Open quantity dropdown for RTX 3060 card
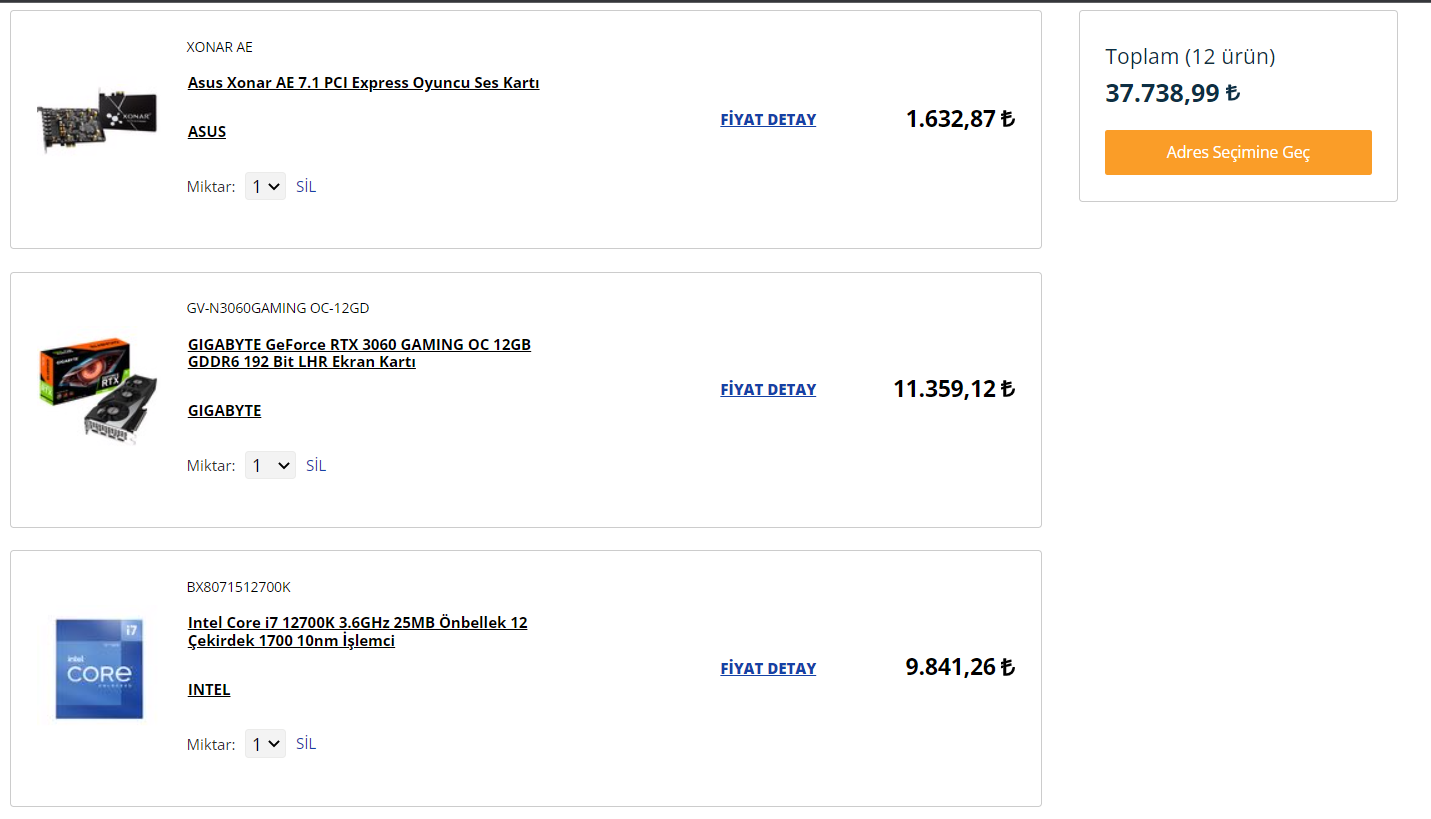This screenshot has height=819, width=1431. point(270,466)
